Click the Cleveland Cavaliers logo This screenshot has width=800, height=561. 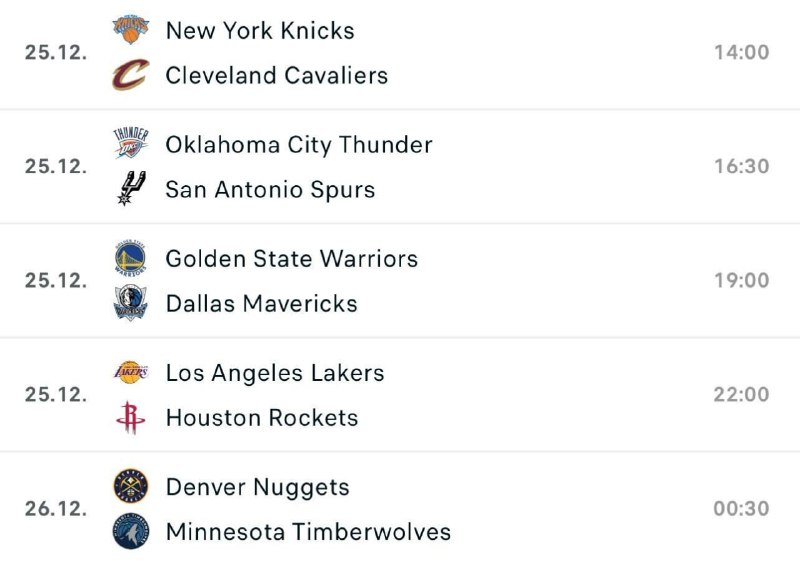point(130,75)
